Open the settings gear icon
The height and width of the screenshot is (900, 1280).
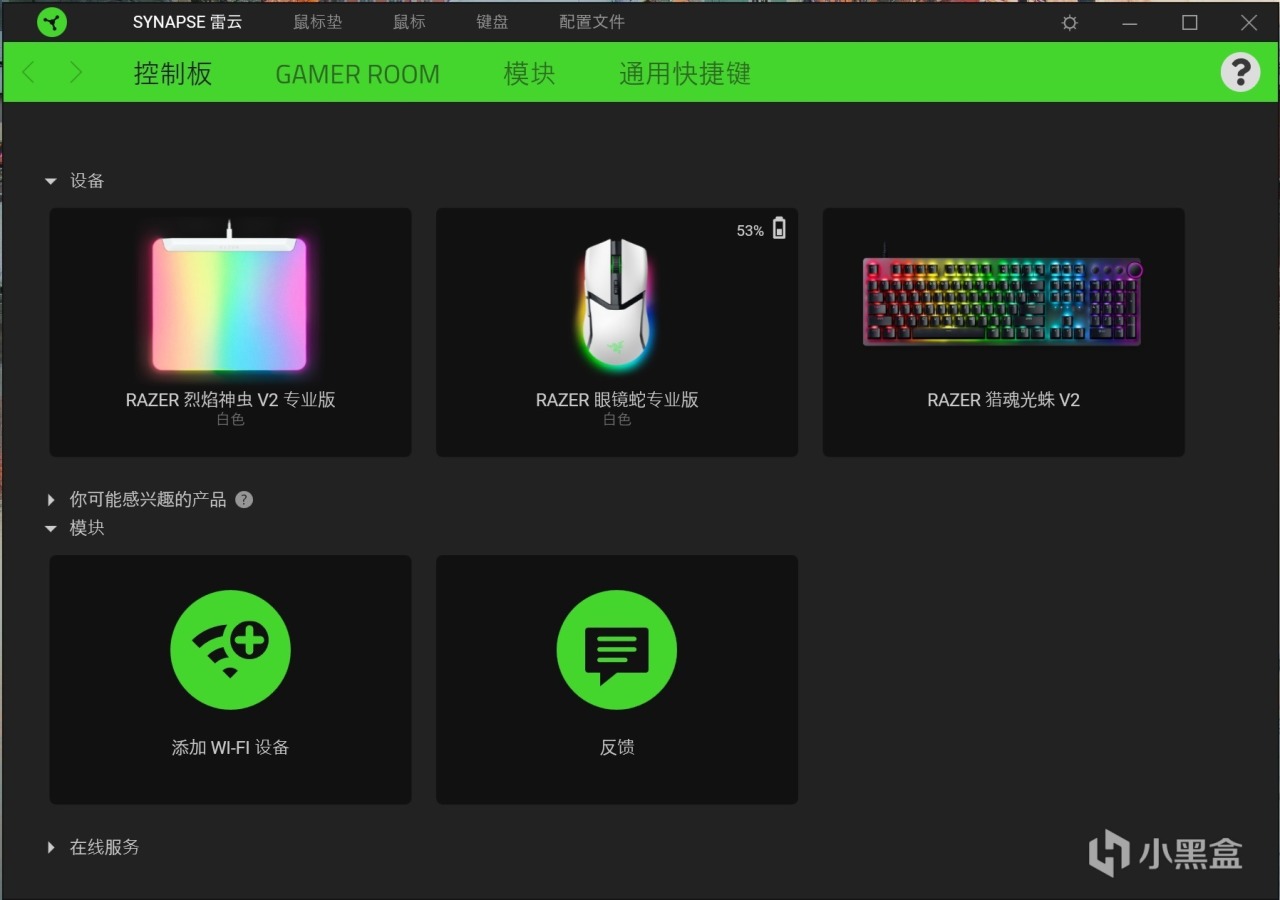click(x=1070, y=22)
